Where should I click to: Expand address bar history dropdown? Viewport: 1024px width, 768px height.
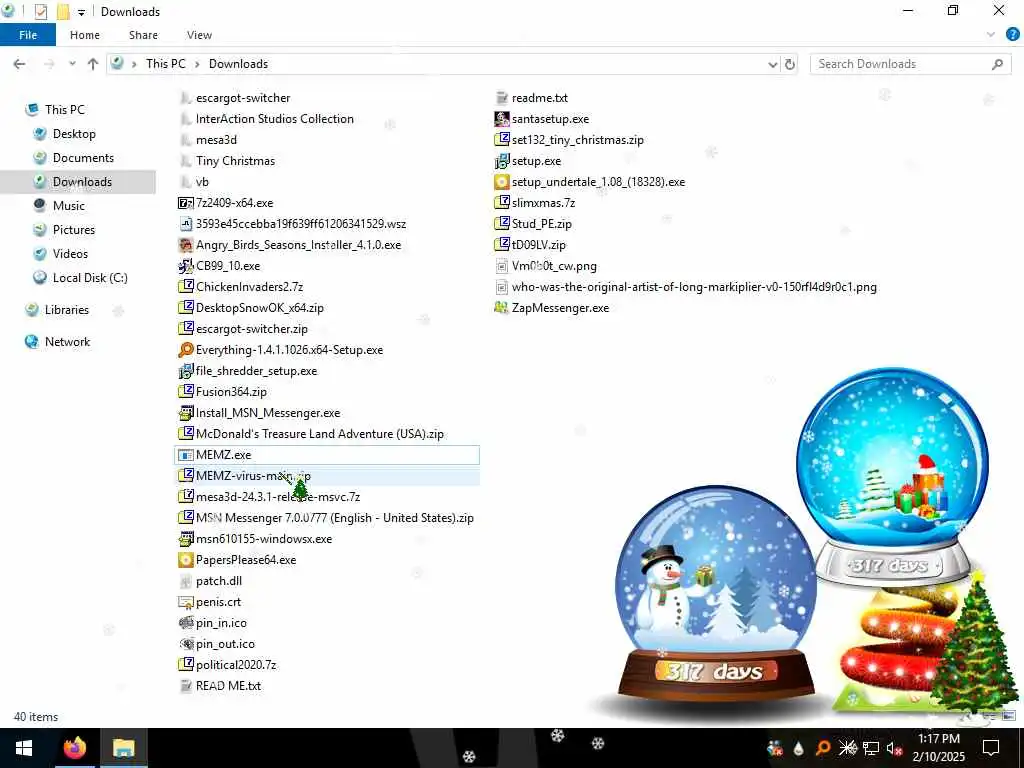coord(773,64)
